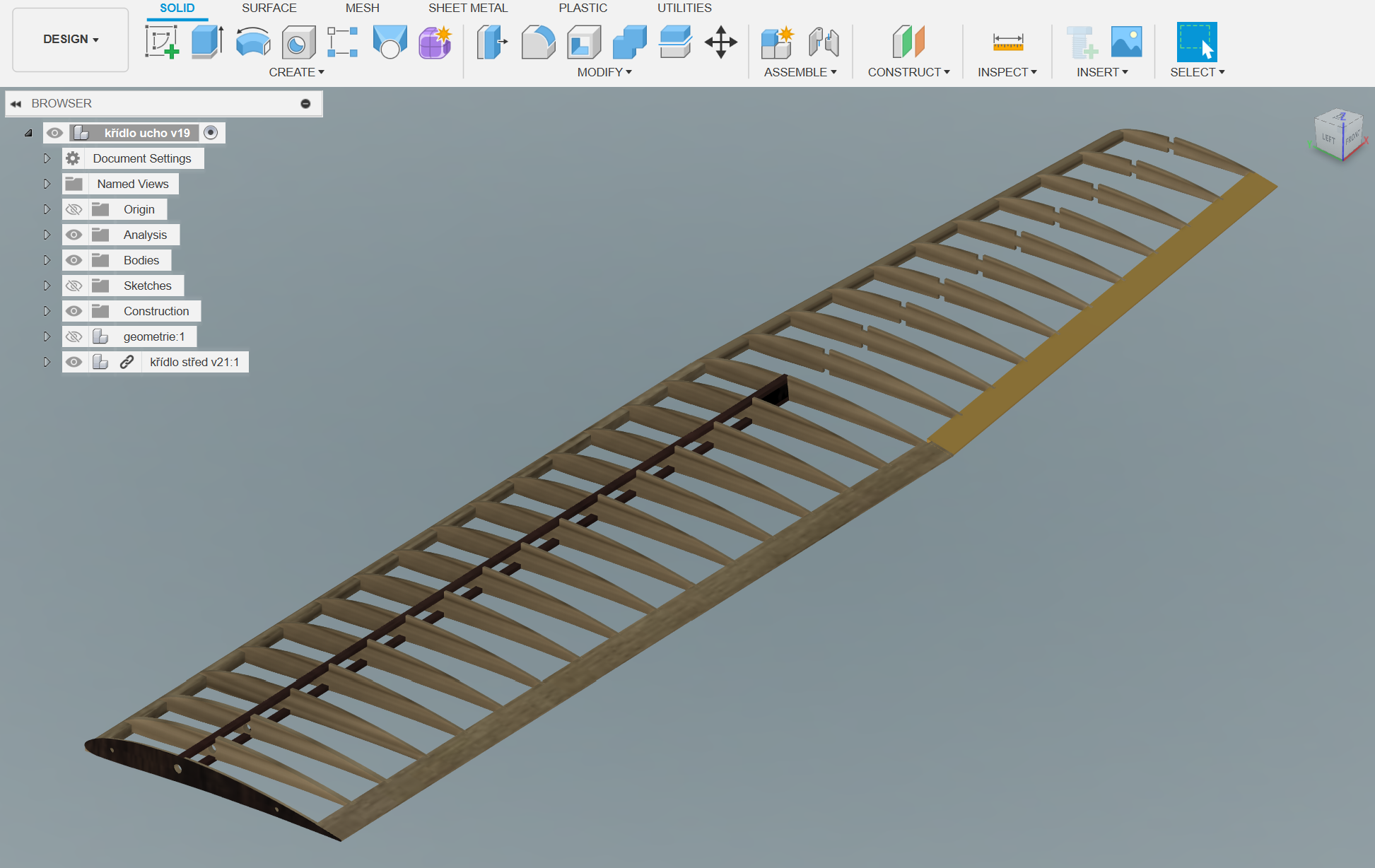Choose the Revolve tool icon

pyautogui.click(x=252, y=42)
